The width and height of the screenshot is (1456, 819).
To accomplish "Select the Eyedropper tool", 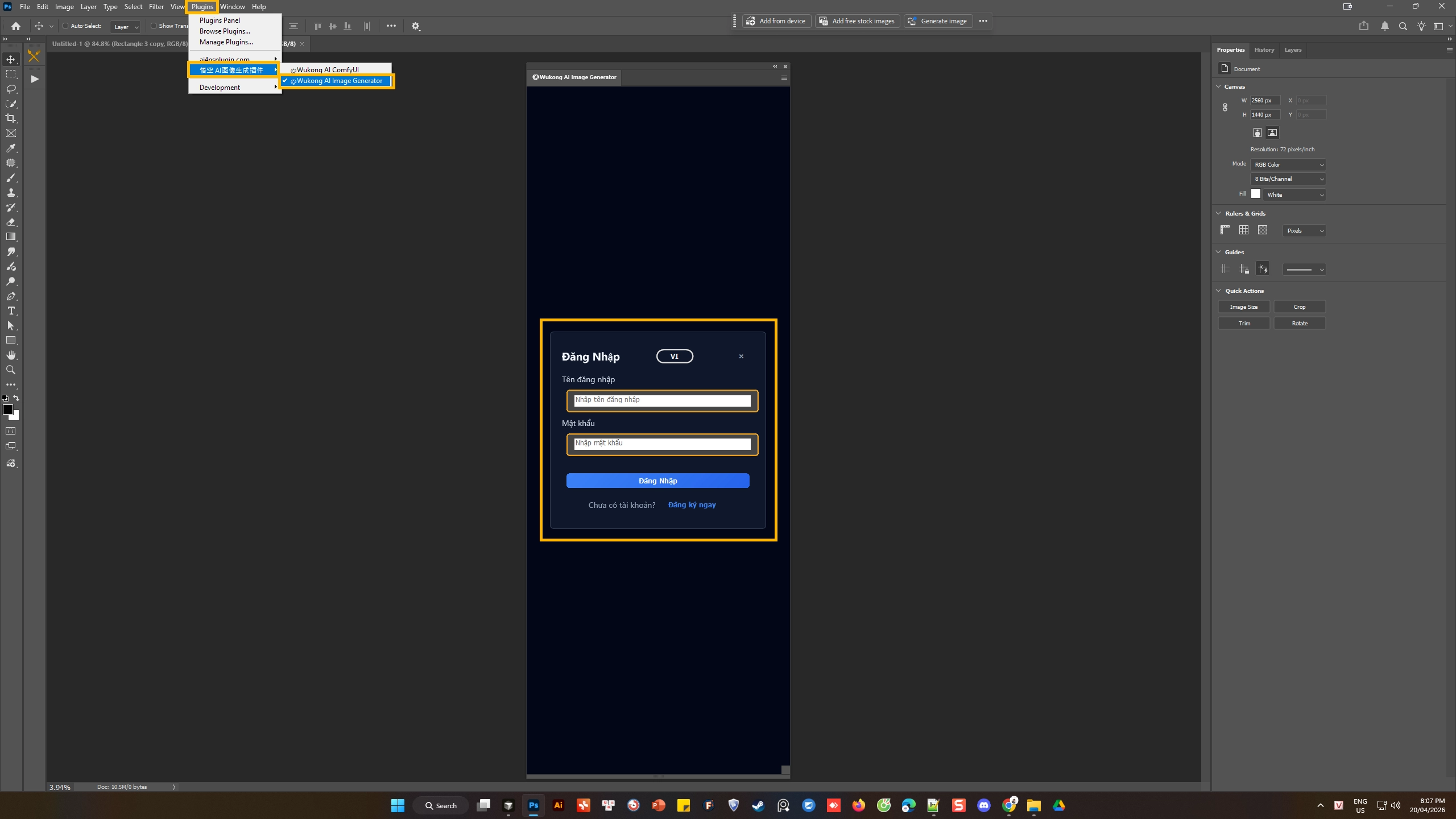I will point(11,148).
